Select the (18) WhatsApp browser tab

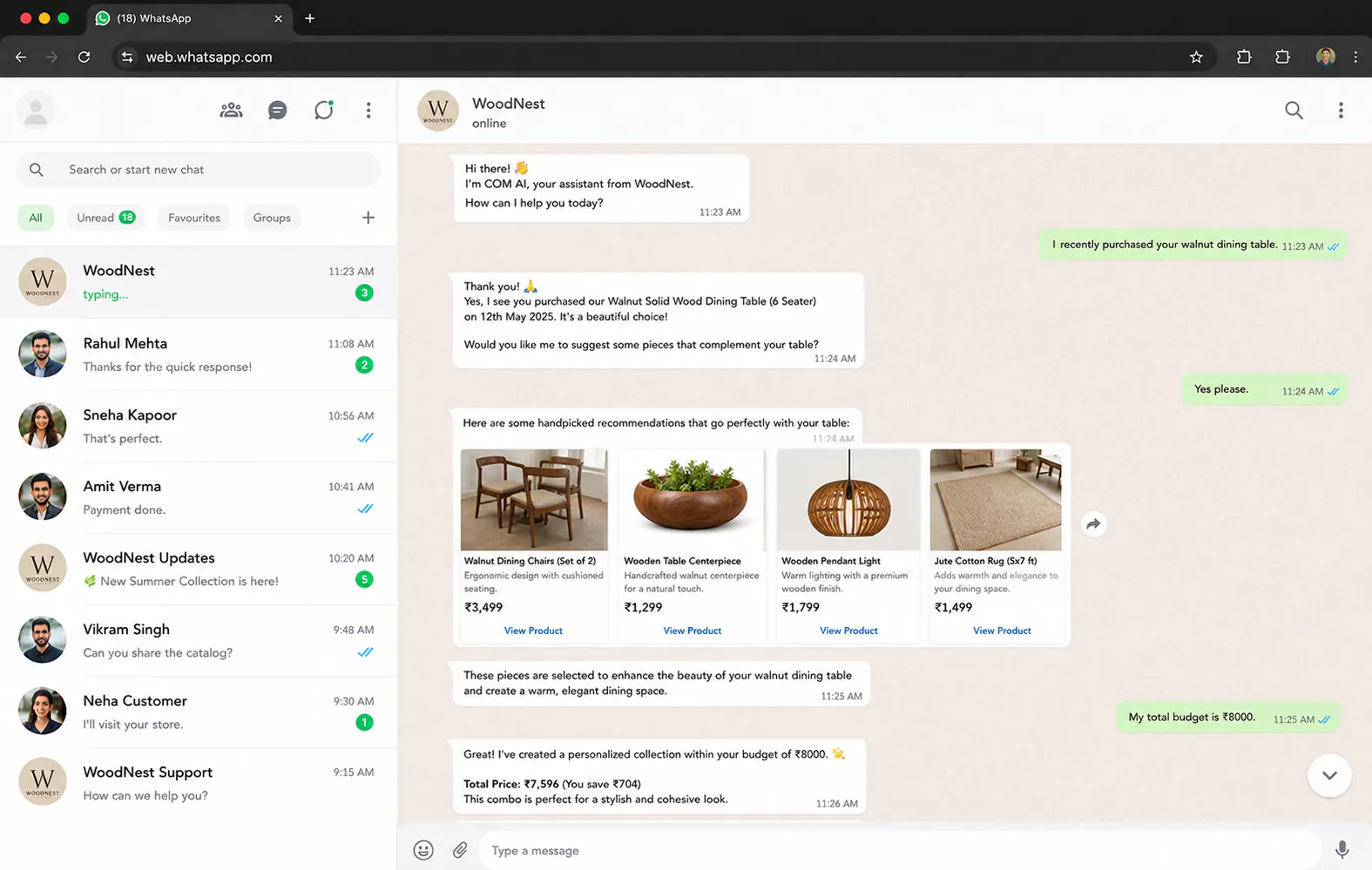point(189,18)
